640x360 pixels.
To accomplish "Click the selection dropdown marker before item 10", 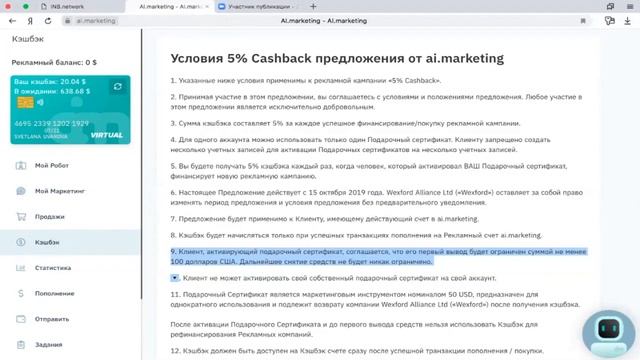I will point(174,278).
